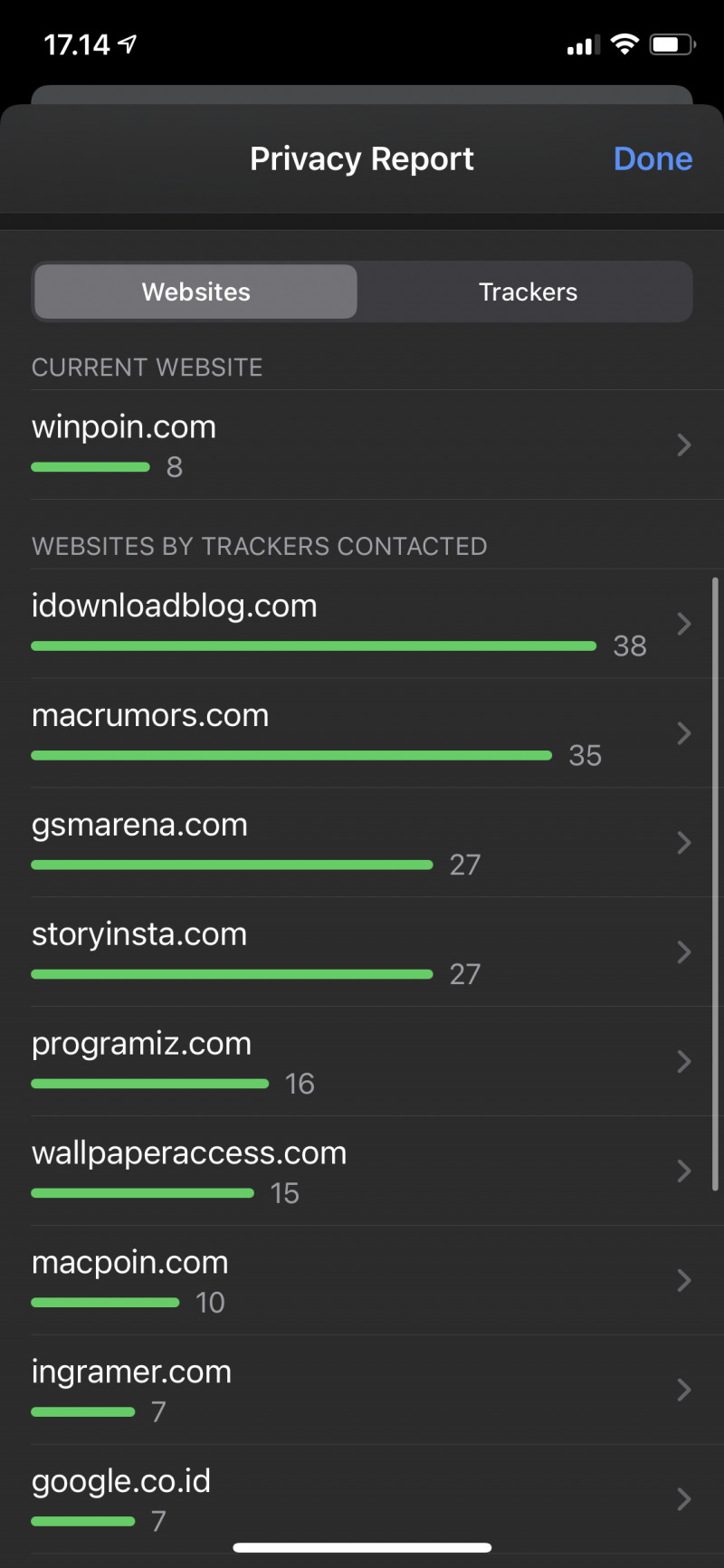Expand winpoin.com details chevron

(684, 445)
